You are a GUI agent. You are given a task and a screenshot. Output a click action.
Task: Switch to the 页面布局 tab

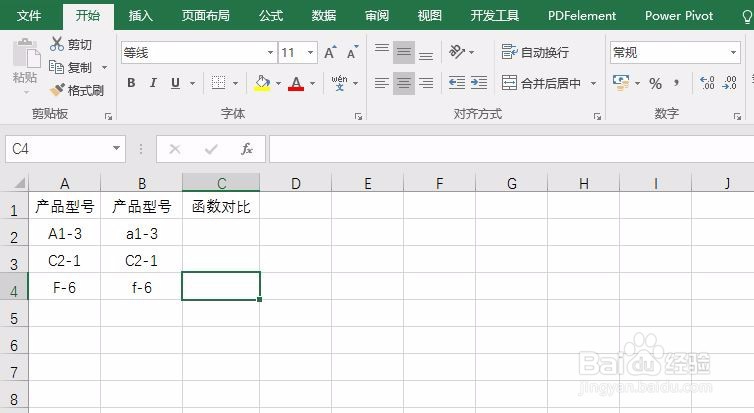coord(205,16)
